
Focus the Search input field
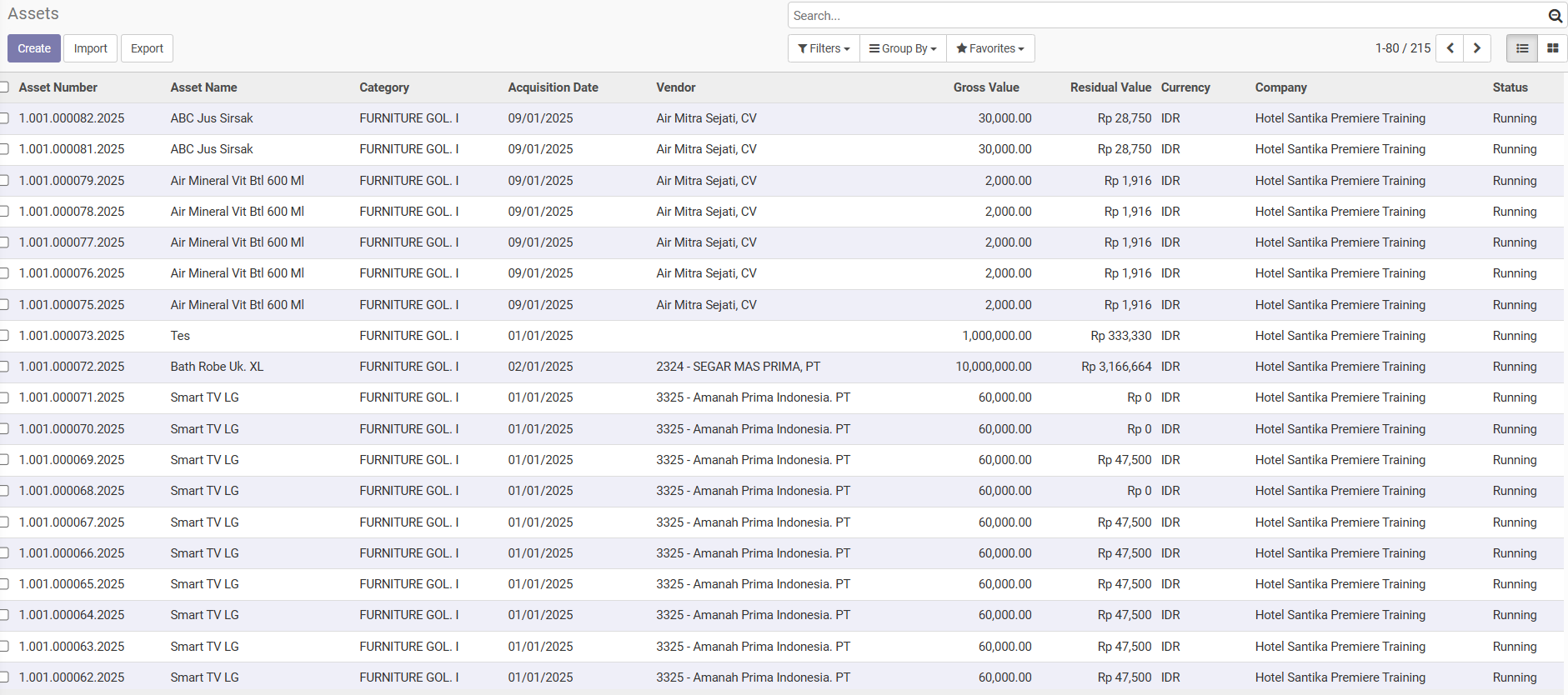coord(1167,16)
